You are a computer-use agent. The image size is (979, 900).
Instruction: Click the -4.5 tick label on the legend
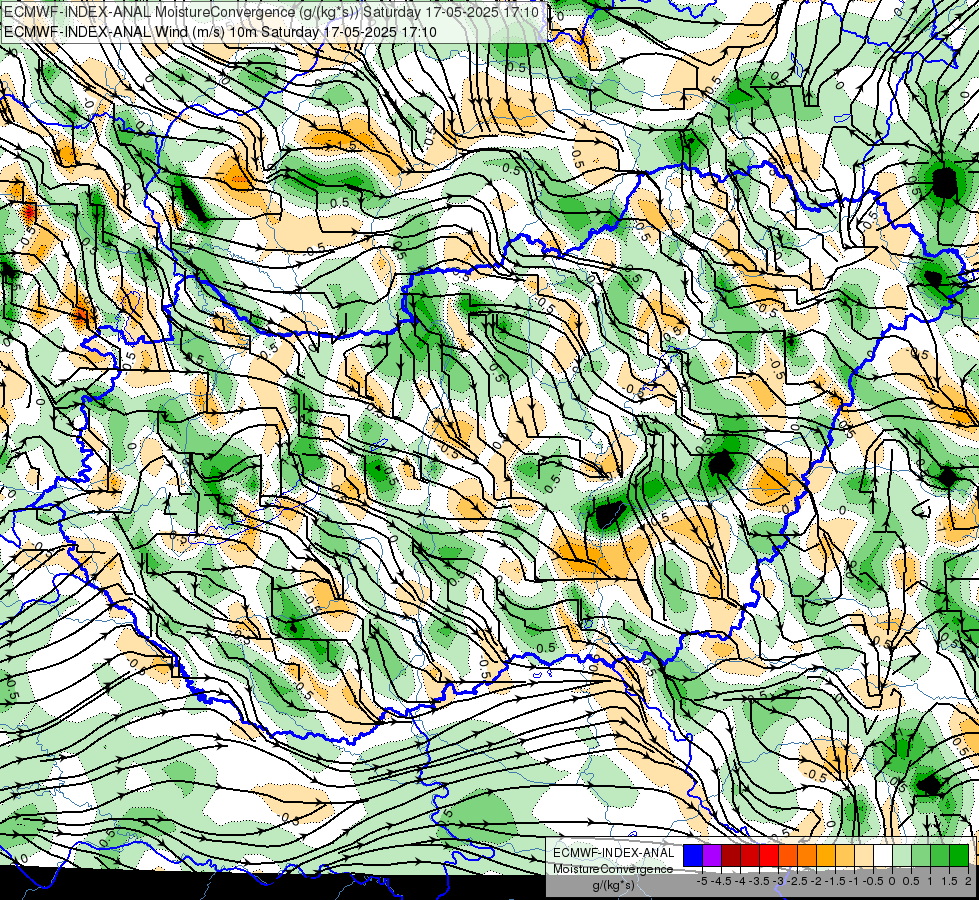[721, 881]
